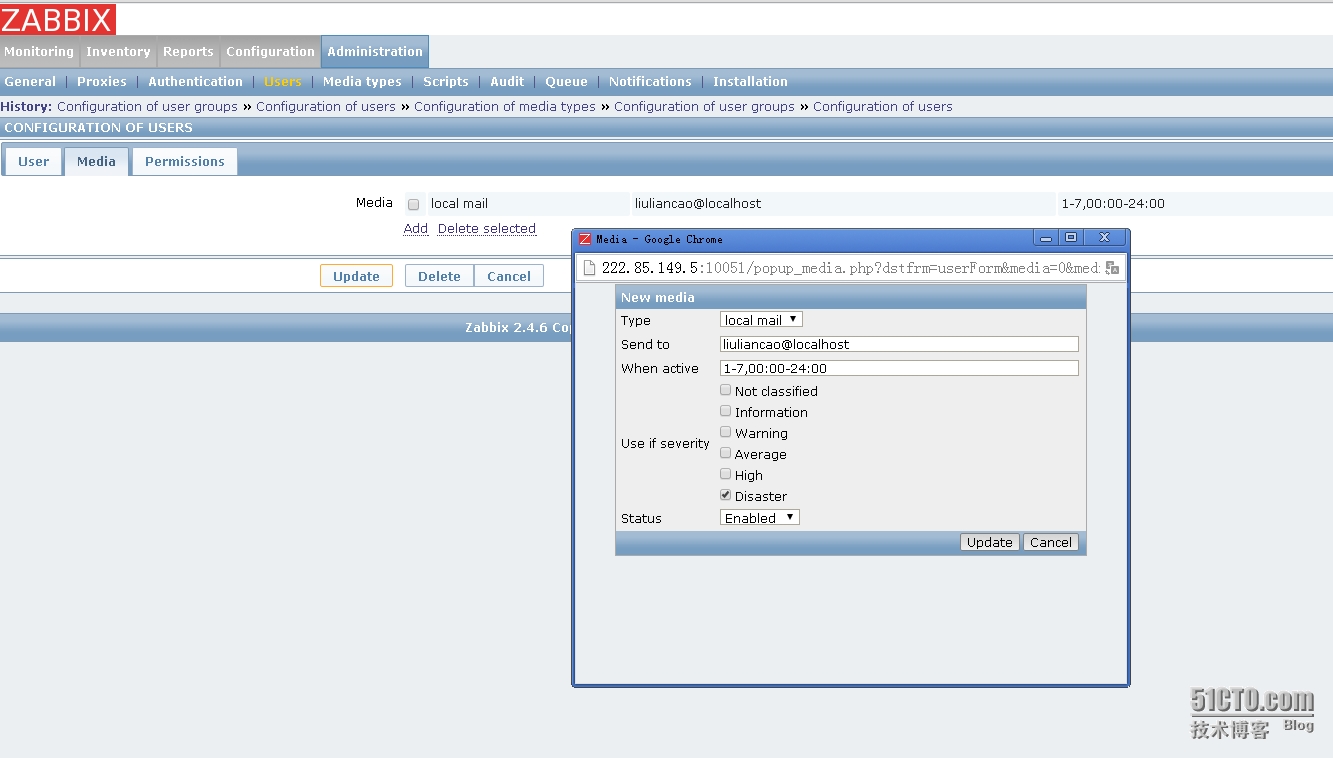Click the Update button below the Media tab
1333x758 pixels.
click(356, 276)
